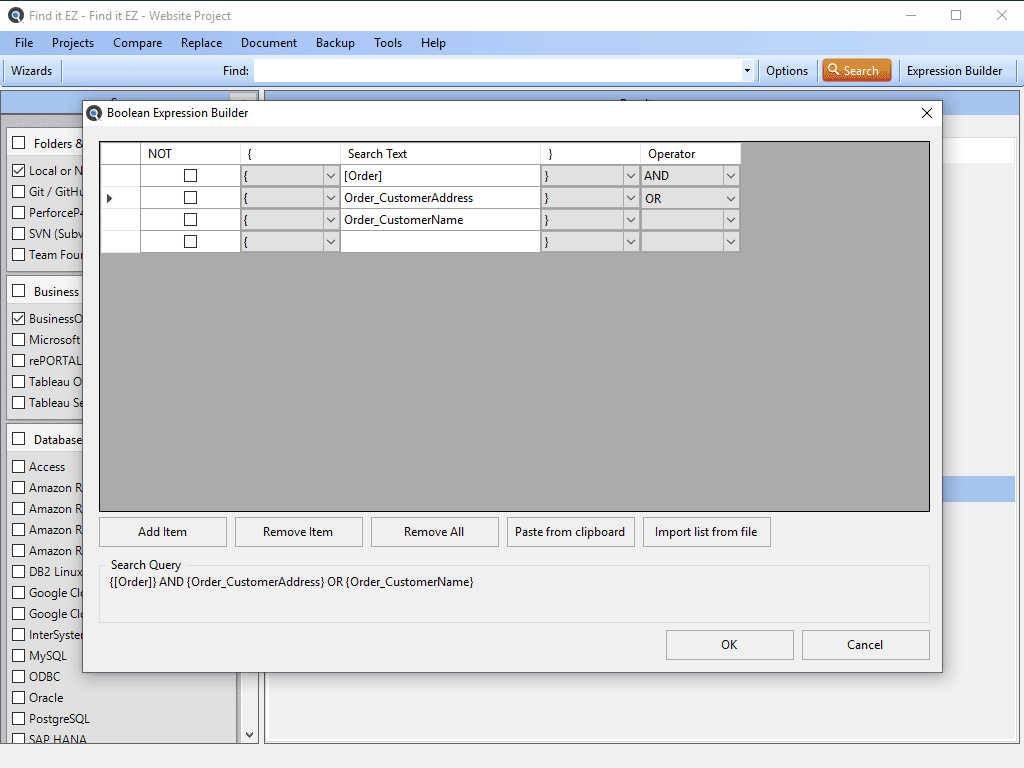1024x768 pixels.
Task: Open the Find field history dropdown arrow
Action: click(747, 71)
